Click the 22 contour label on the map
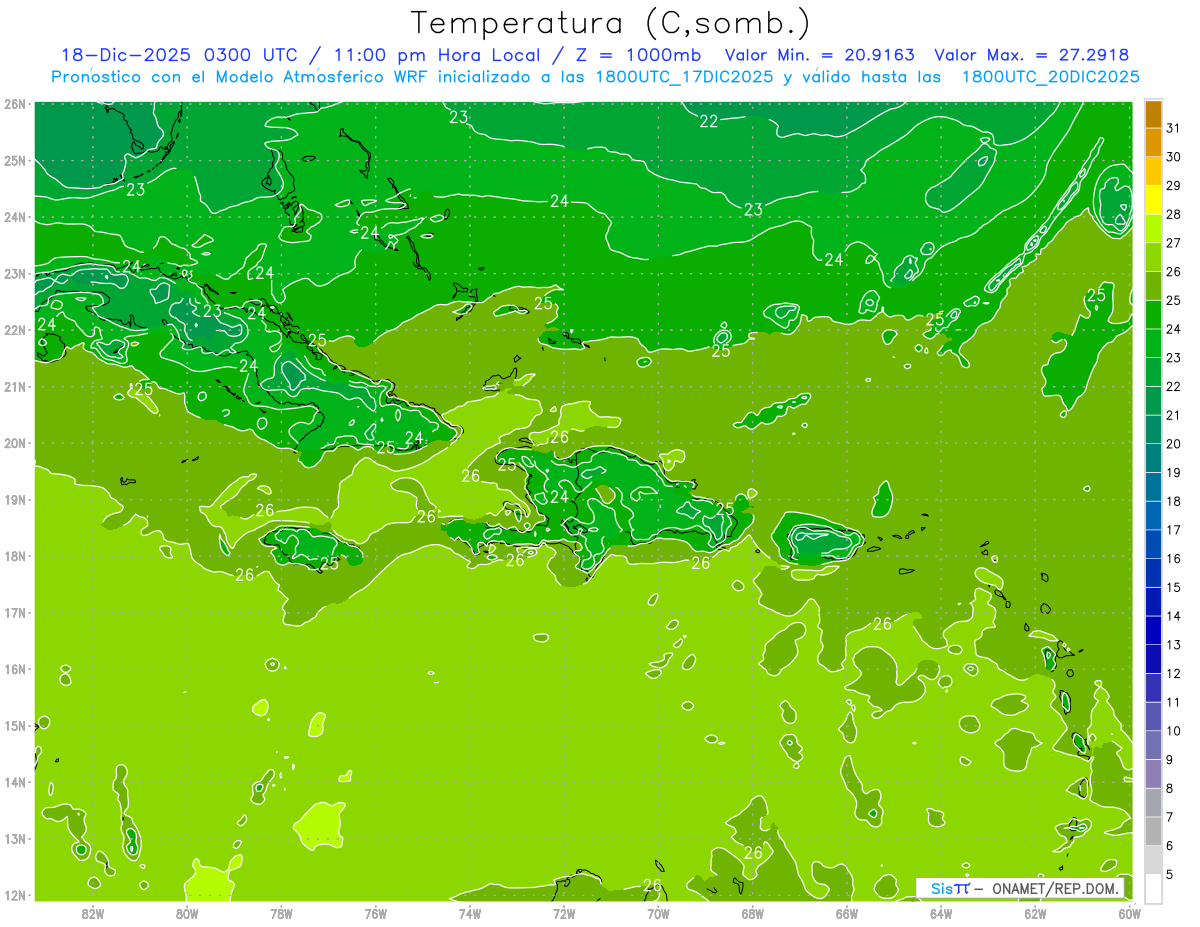Screen dimensions: 1200x927 709,121
